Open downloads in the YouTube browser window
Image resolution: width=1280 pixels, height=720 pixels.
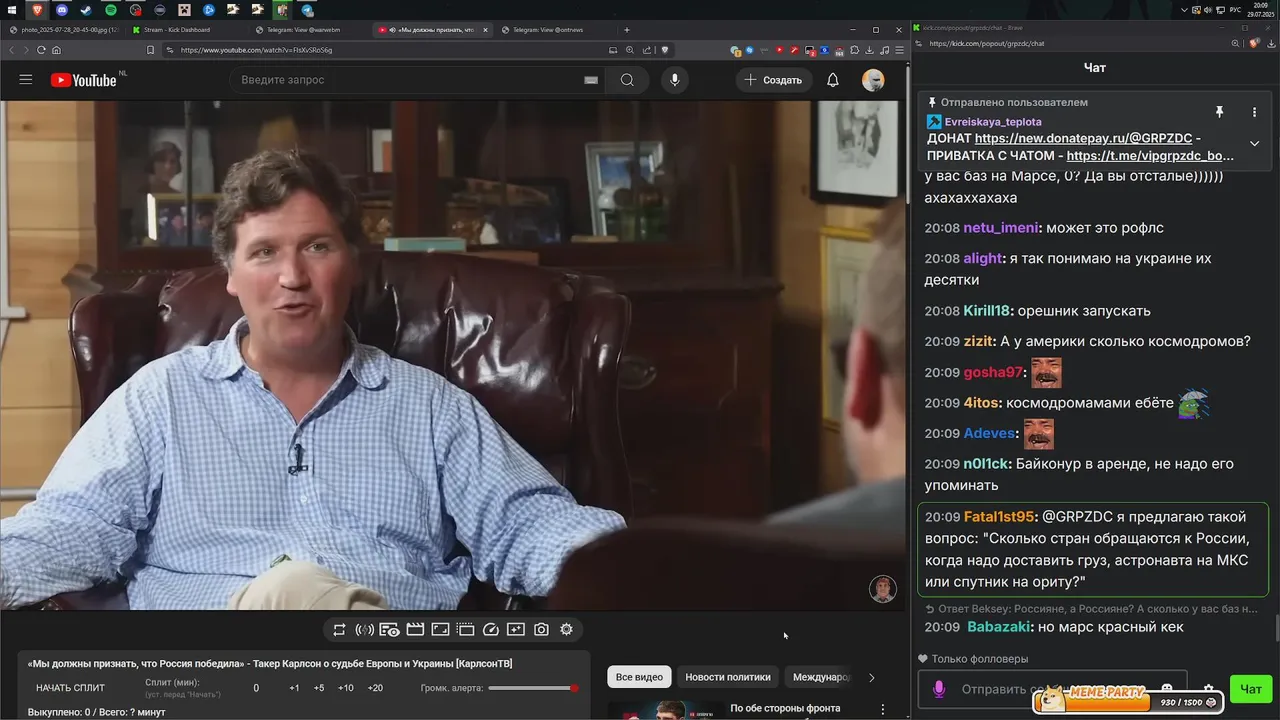870,50
